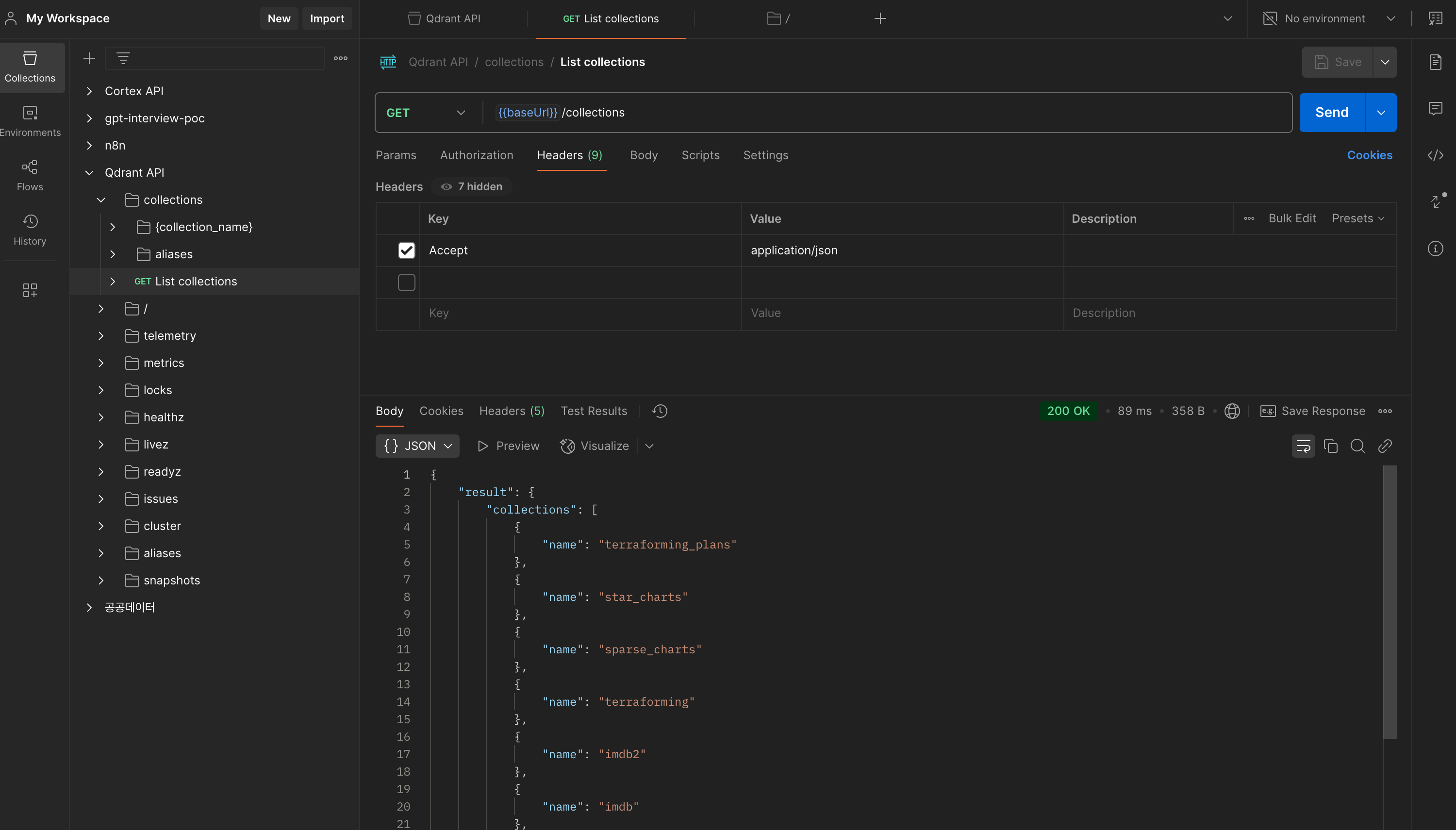Click the Import button
The height and width of the screenshot is (830, 1456).
[x=327, y=19]
